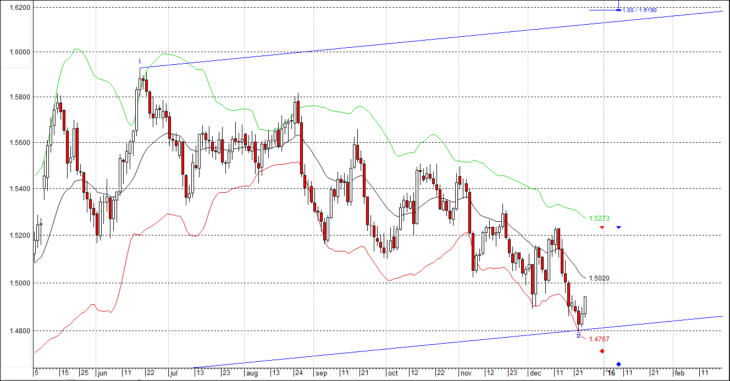This screenshot has height=381, width=730.
Task: Click the 1.5200 price axis label
Action: coord(20,235)
